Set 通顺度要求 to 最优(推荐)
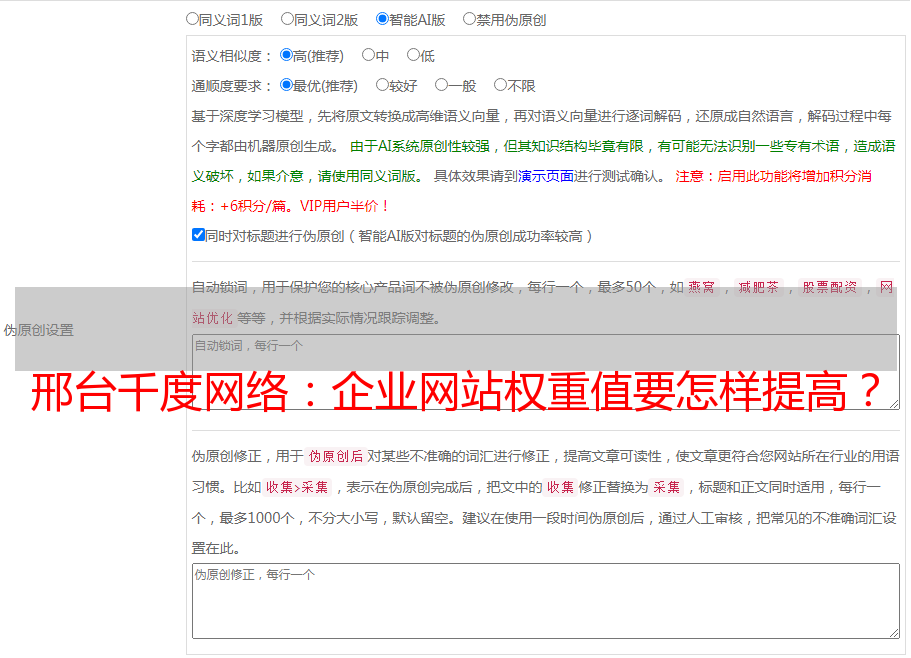The image size is (911, 658). click(287, 85)
